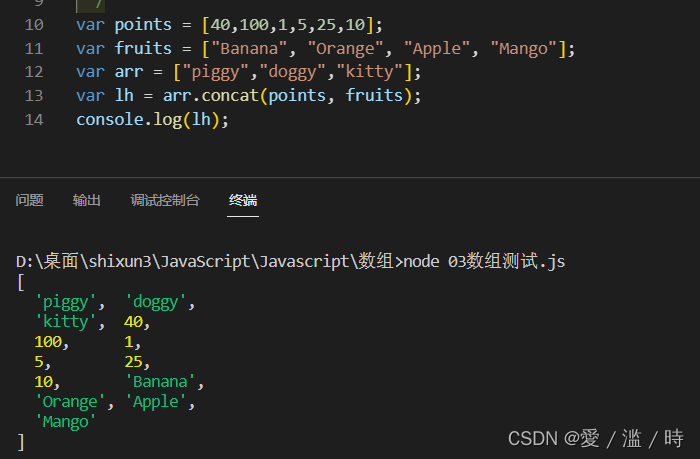Click line number 11 in gutter
This screenshot has width=700, height=459.
(34, 48)
